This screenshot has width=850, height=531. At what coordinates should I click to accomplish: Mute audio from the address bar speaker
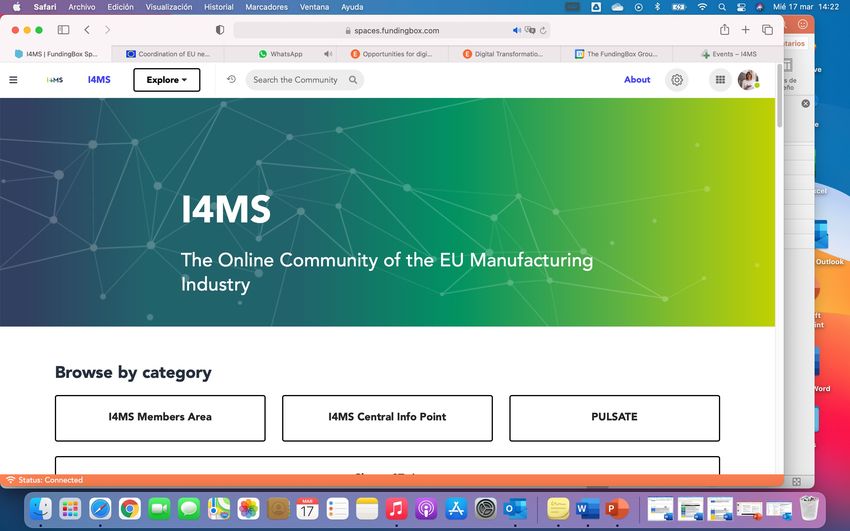(517, 30)
